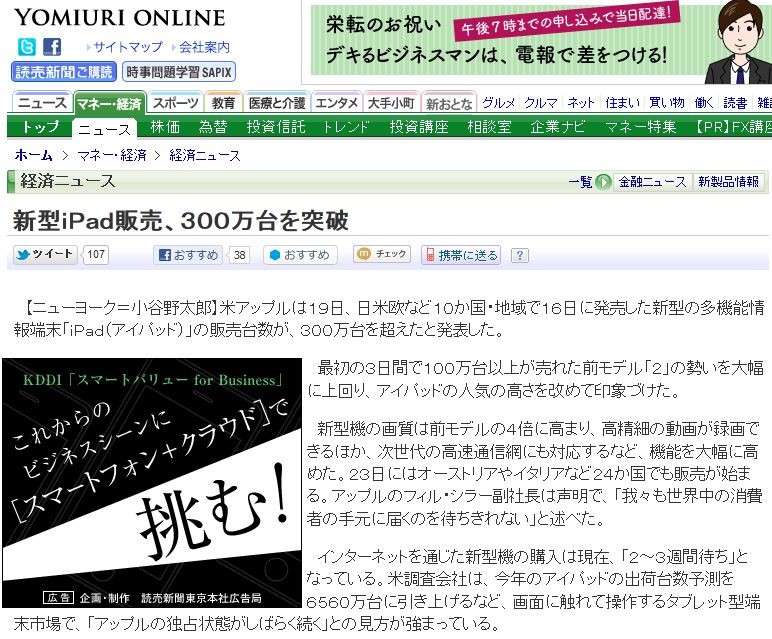Click the YOMIURI ONLINE logo
772x639 pixels.
[120, 18]
